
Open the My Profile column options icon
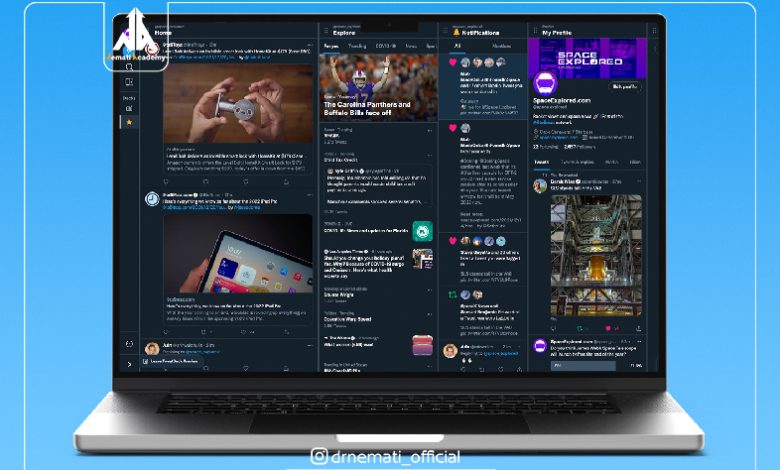click(654, 31)
